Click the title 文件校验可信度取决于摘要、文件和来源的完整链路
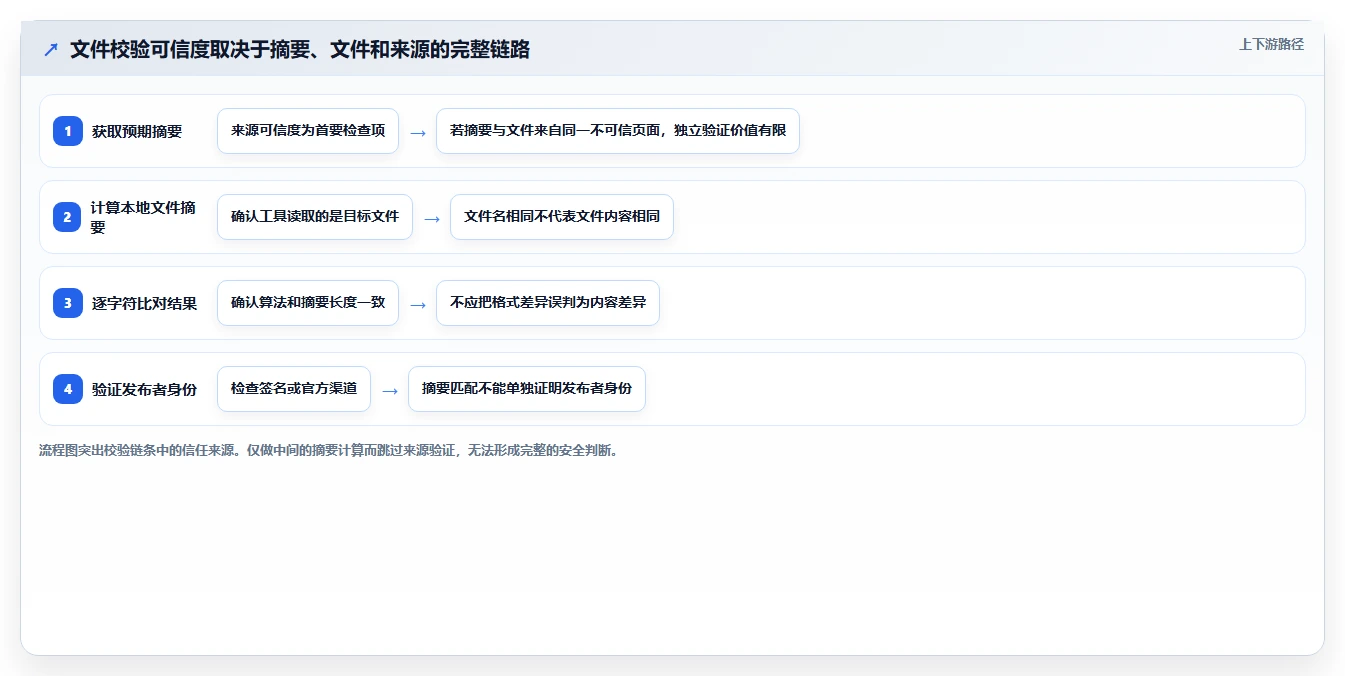The width and height of the screenshot is (1345, 676). click(x=300, y=49)
